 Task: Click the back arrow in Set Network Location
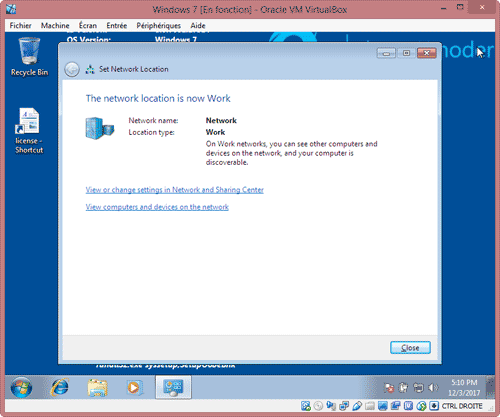point(72,70)
